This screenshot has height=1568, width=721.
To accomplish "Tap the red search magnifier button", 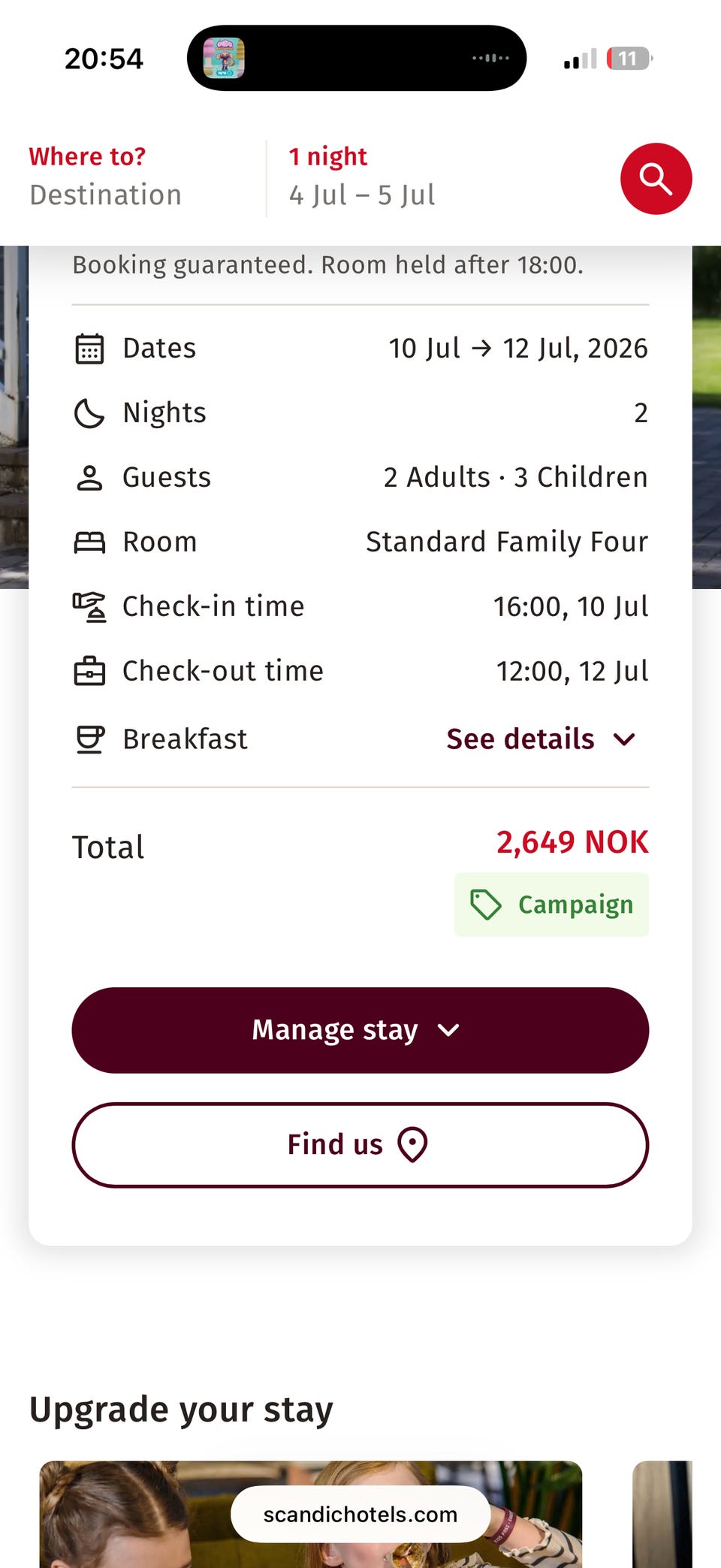I will pos(656,179).
